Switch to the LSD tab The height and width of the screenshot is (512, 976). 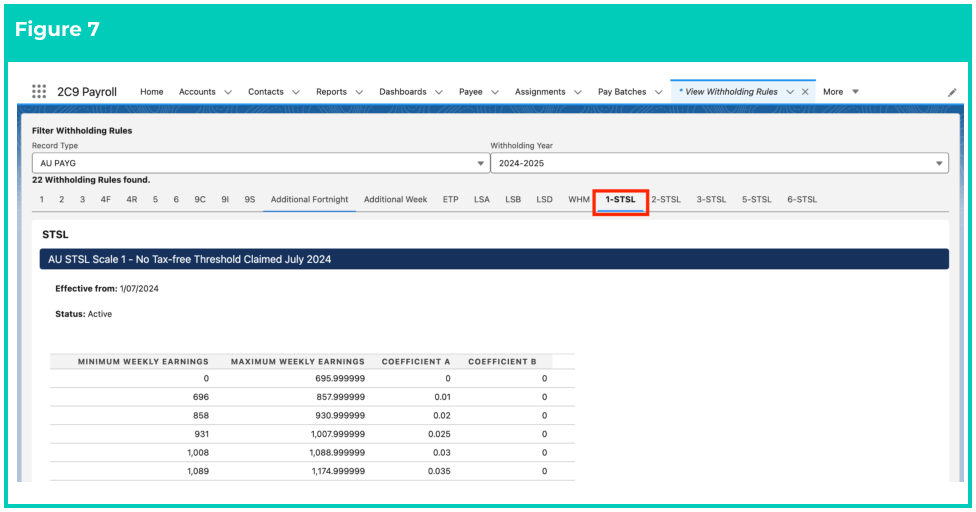(x=545, y=200)
